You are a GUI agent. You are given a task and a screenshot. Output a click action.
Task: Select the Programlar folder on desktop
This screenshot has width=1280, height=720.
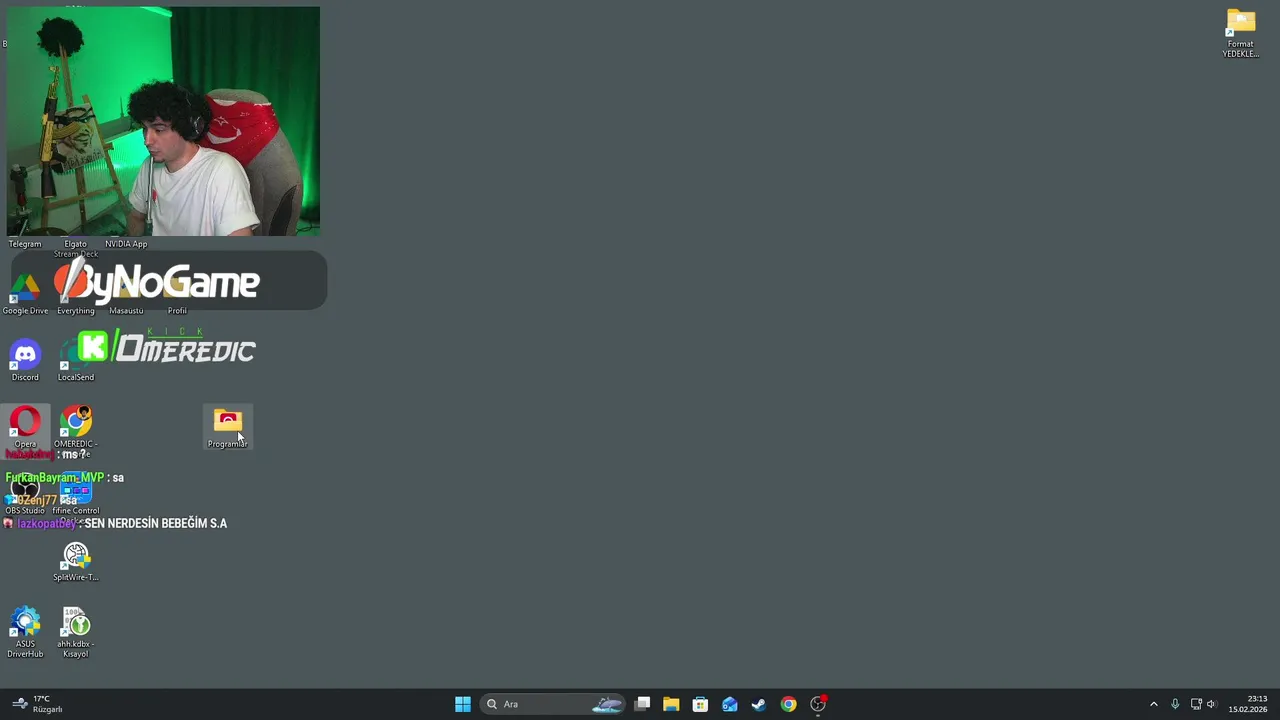point(228,428)
